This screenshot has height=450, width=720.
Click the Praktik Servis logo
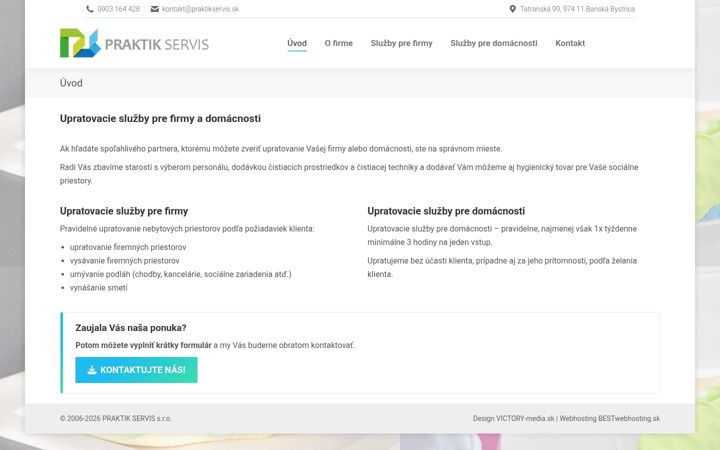coord(134,43)
